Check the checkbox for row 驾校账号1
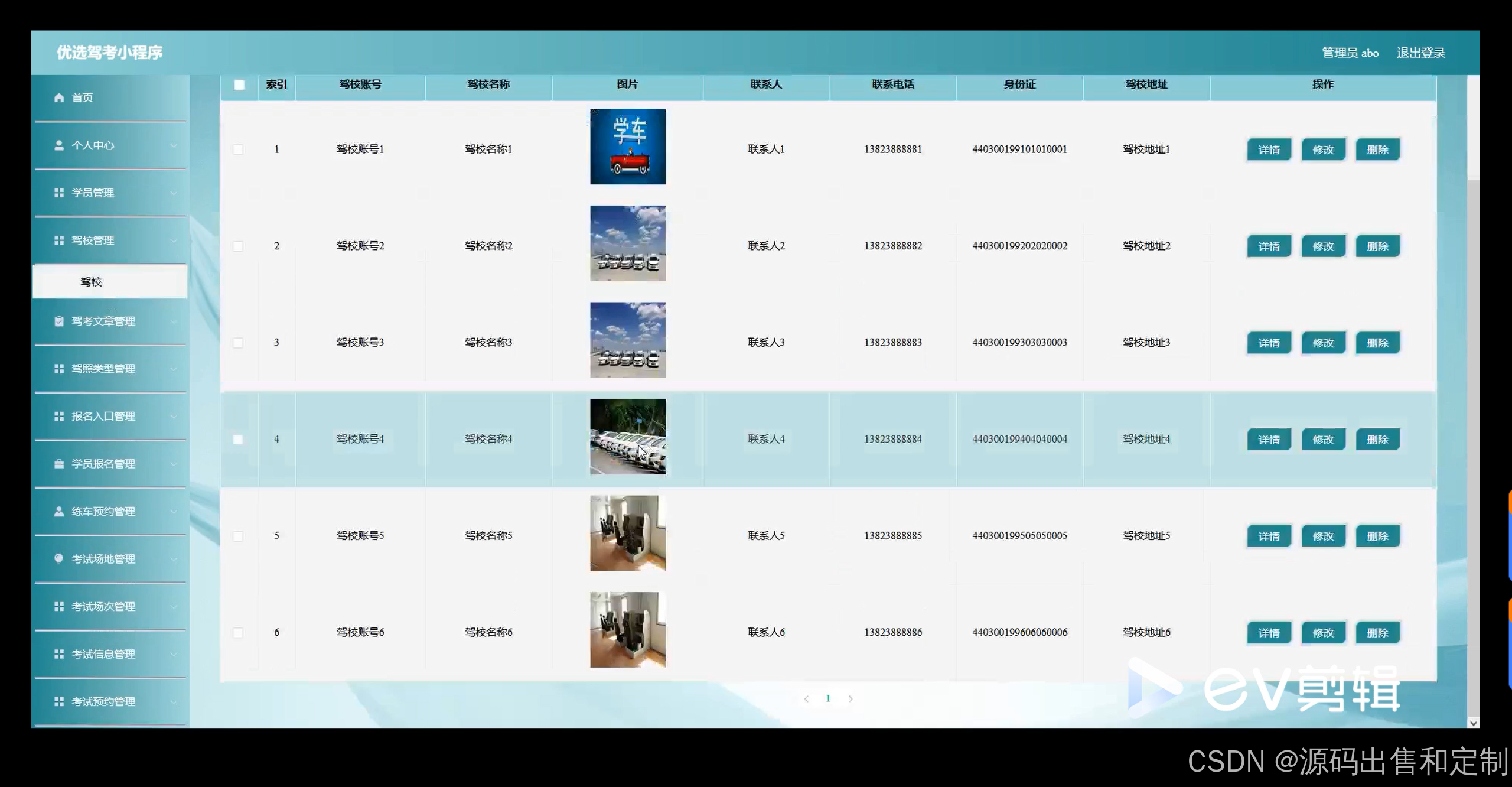1512x787 pixels. (x=238, y=149)
